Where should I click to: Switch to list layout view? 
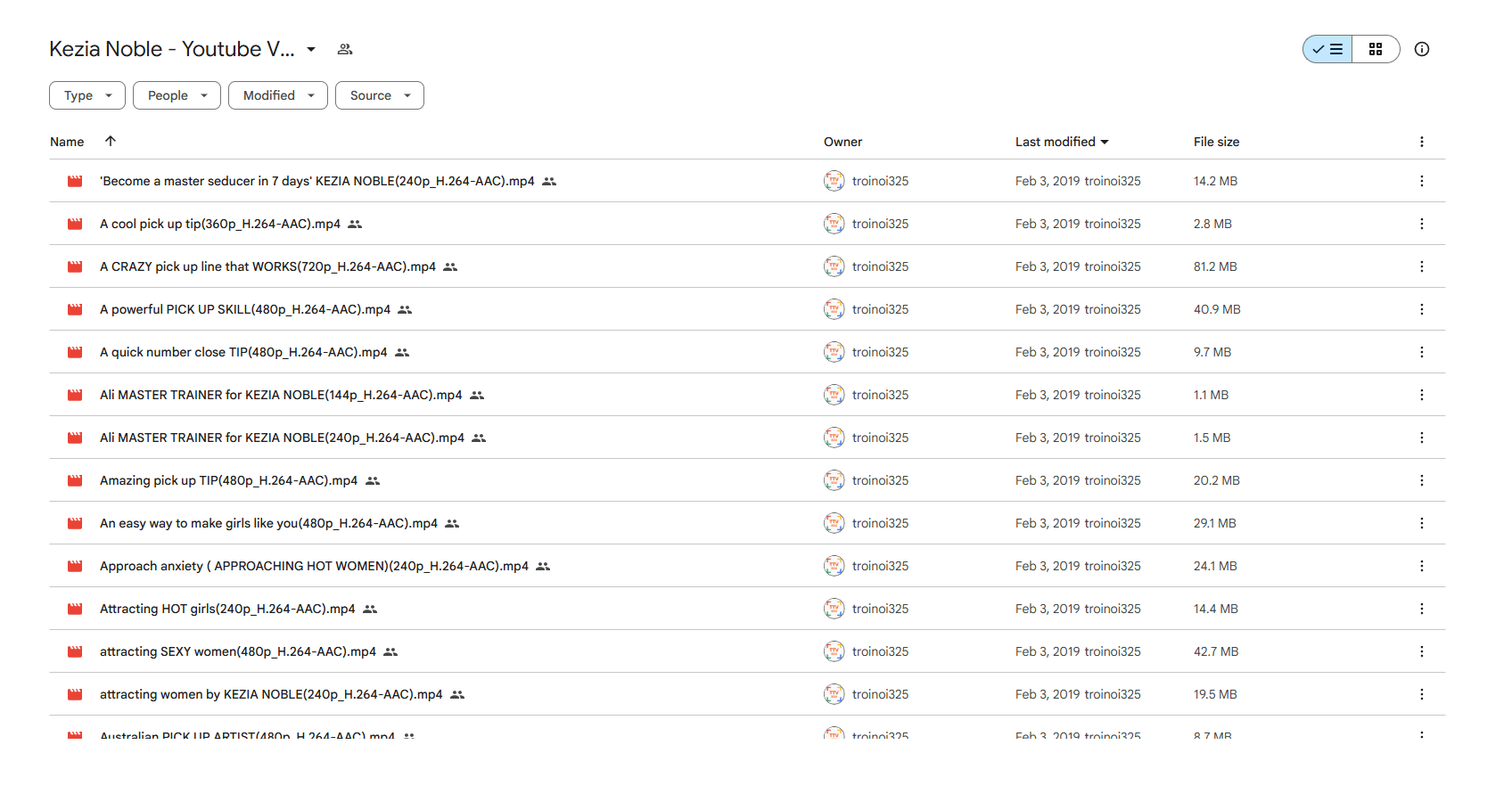click(1327, 49)
